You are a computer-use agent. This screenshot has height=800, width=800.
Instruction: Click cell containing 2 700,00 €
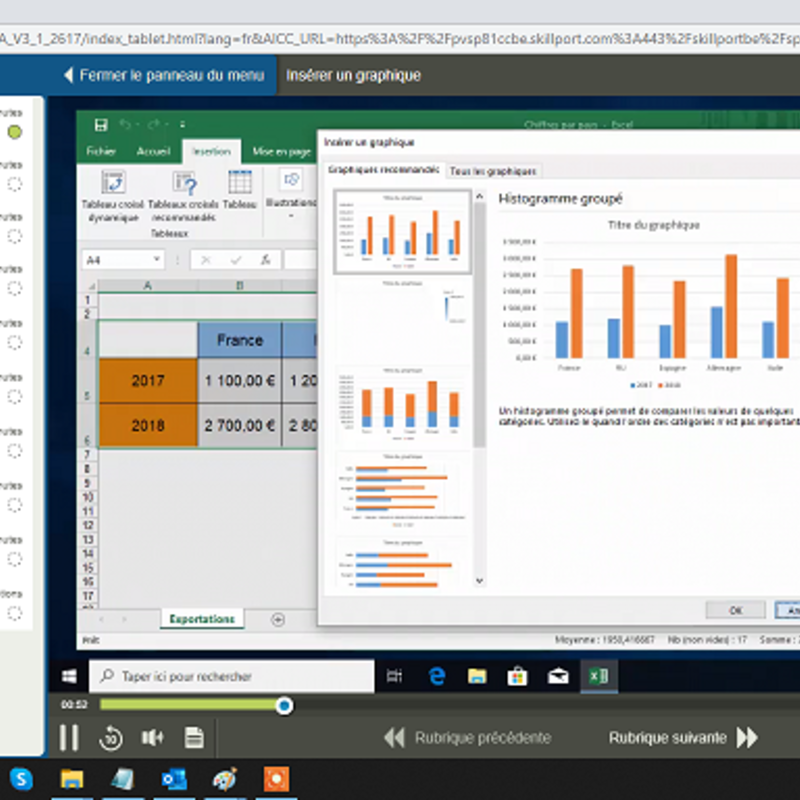240,426
